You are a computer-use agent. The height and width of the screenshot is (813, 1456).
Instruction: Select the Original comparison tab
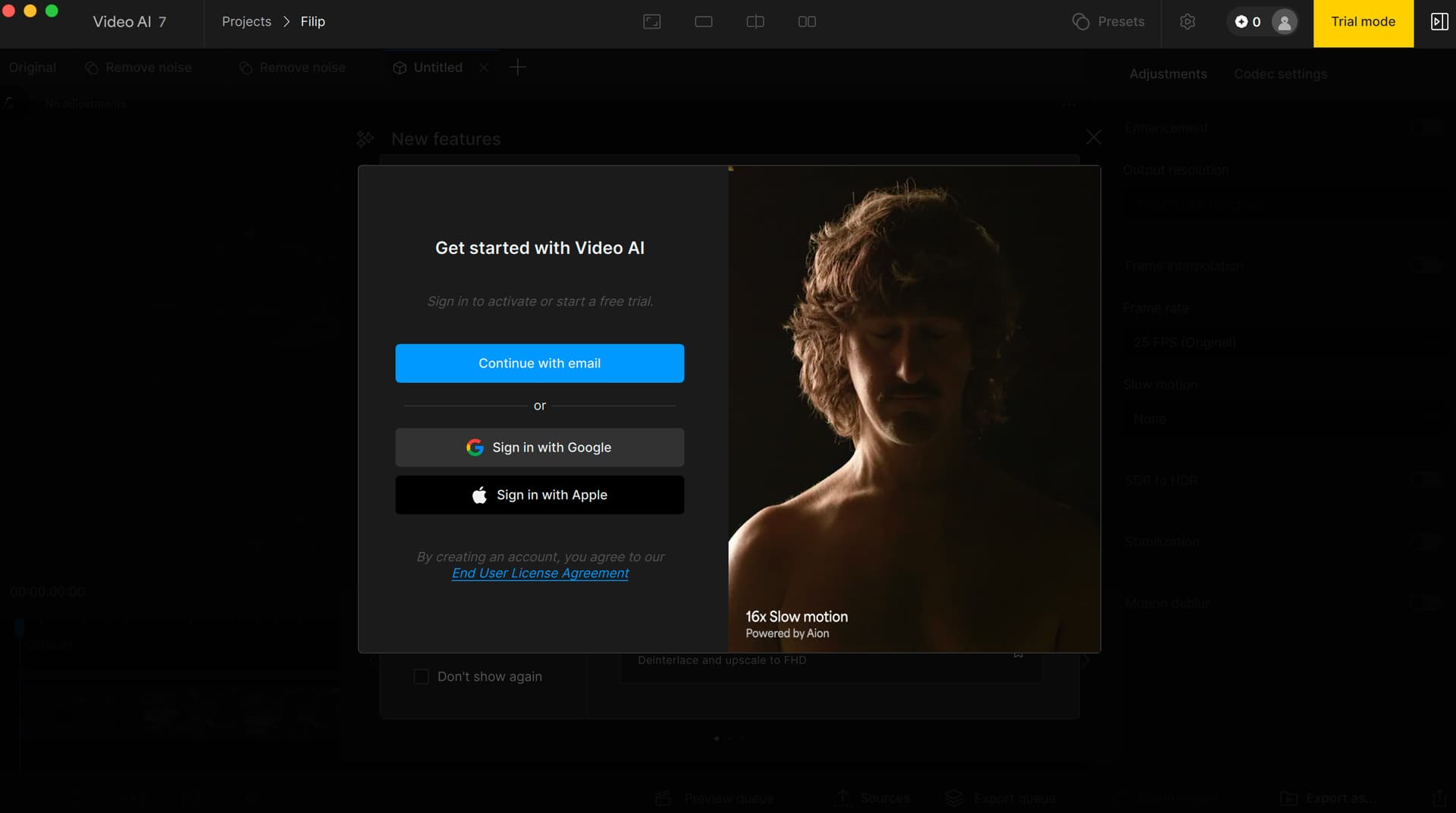coord(32,67)
